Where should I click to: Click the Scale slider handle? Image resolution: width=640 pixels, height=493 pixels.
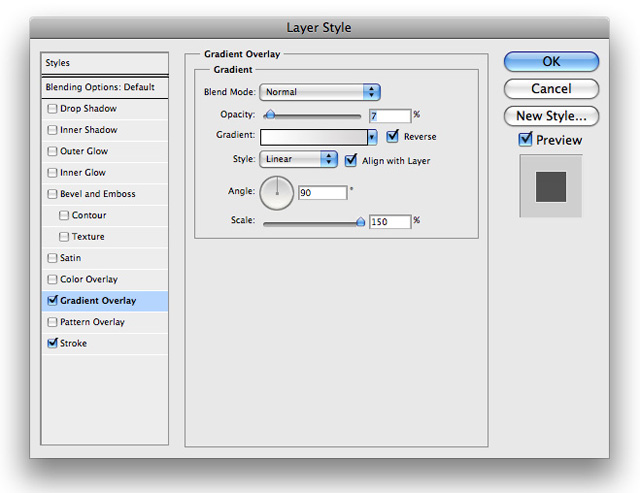[x=360, y=222]
